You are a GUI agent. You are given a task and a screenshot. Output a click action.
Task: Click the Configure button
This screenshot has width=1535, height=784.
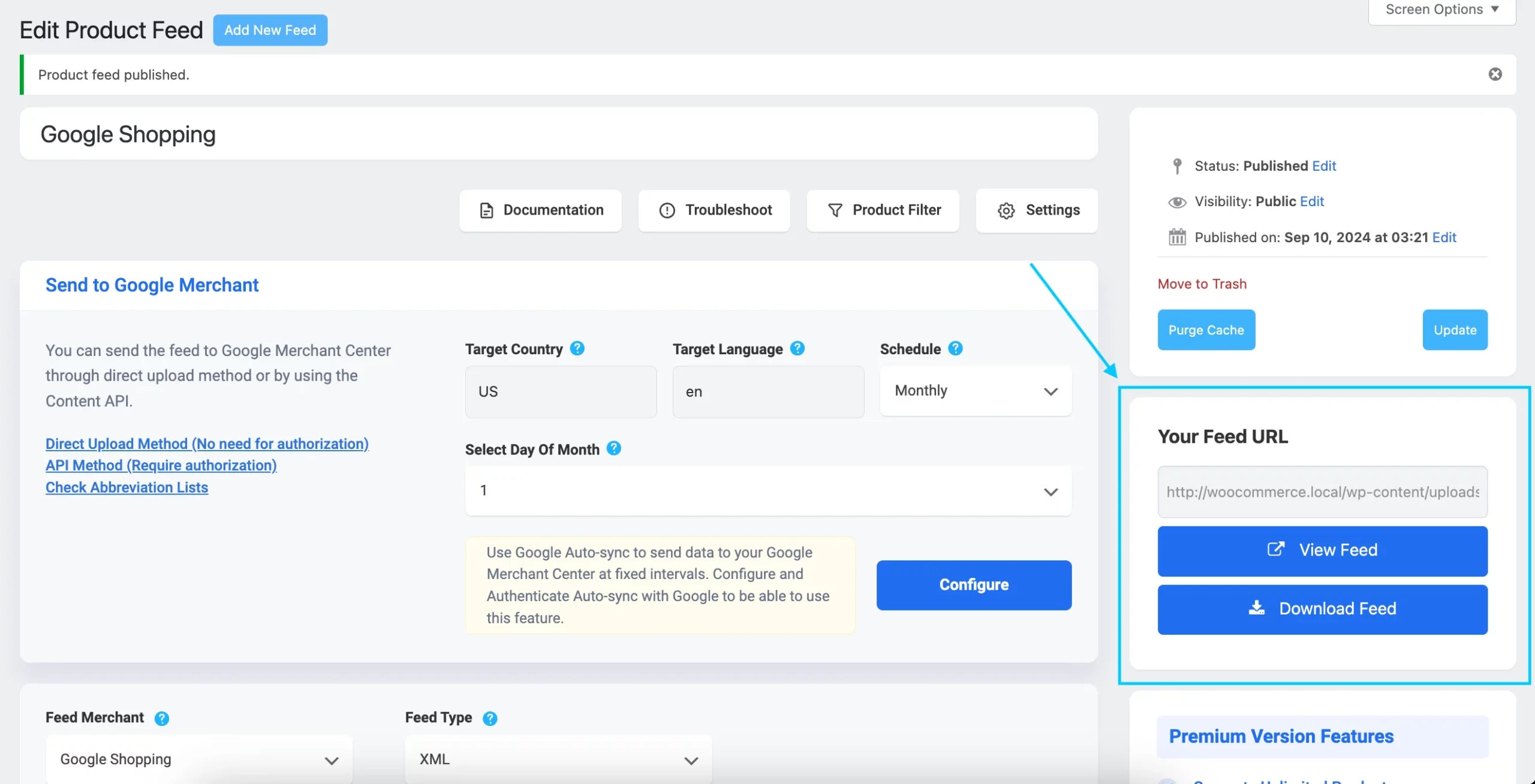(x=974, y=585)
